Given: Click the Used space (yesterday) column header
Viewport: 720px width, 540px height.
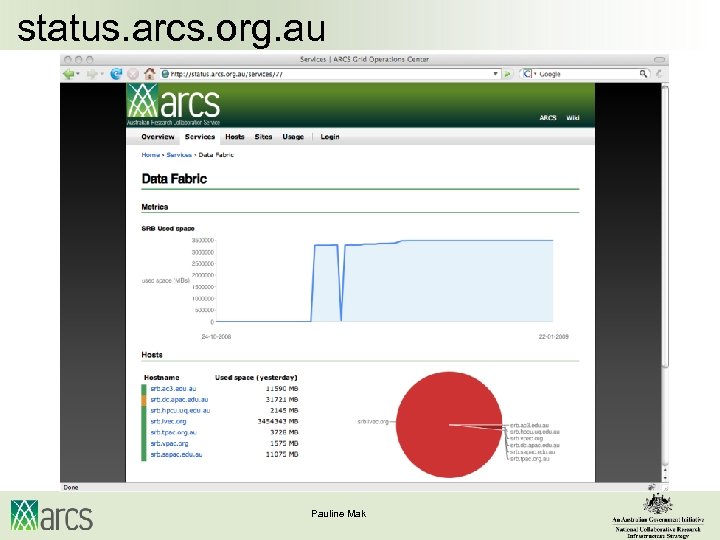Looking at the screenshot, I should [x=256, y=377].
